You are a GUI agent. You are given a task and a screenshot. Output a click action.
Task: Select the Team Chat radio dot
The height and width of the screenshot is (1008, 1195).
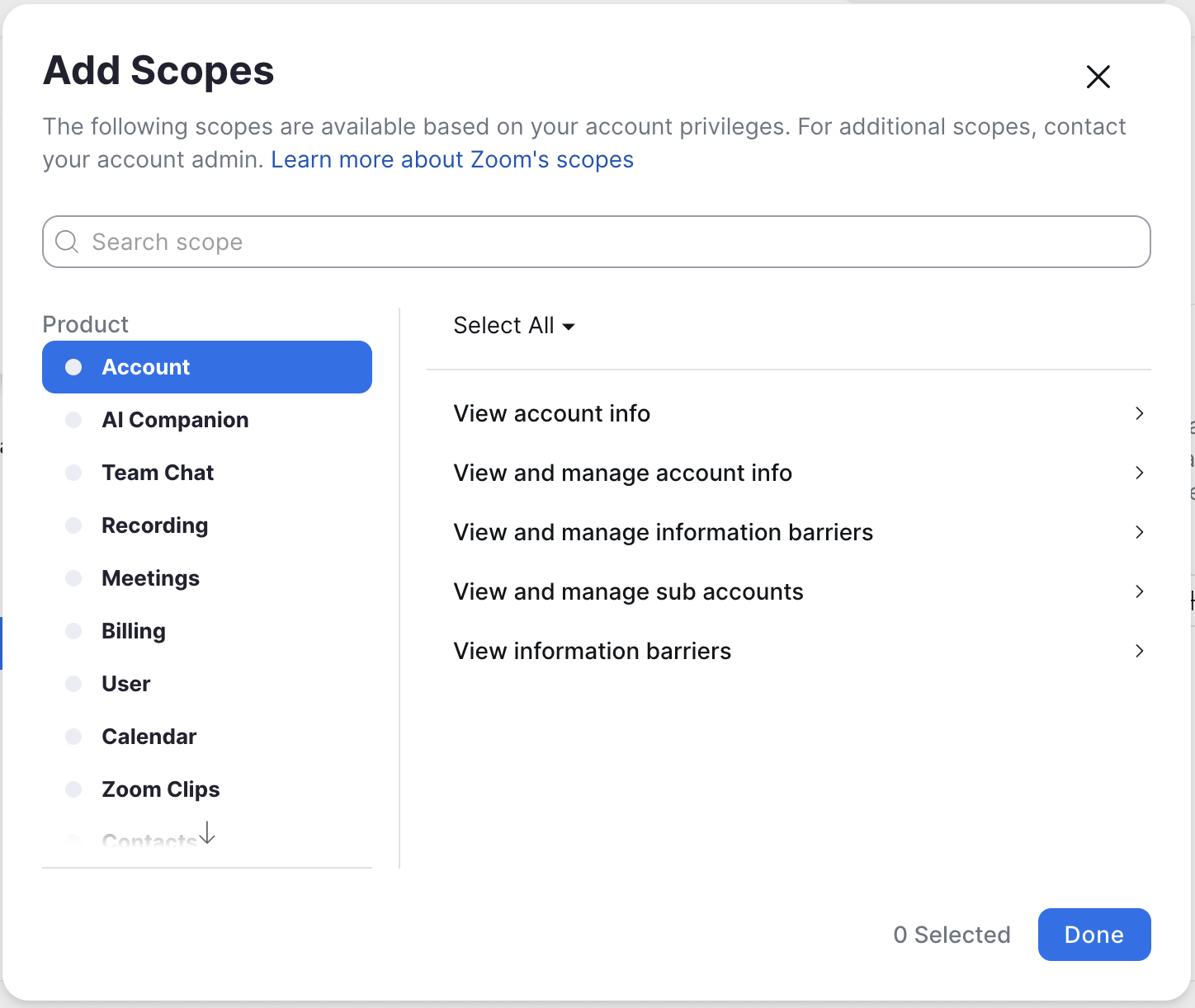click(73, 473)
